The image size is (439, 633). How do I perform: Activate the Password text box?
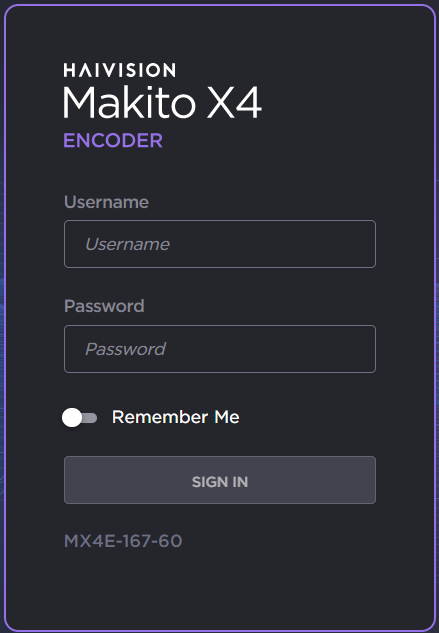pos(220,349)
